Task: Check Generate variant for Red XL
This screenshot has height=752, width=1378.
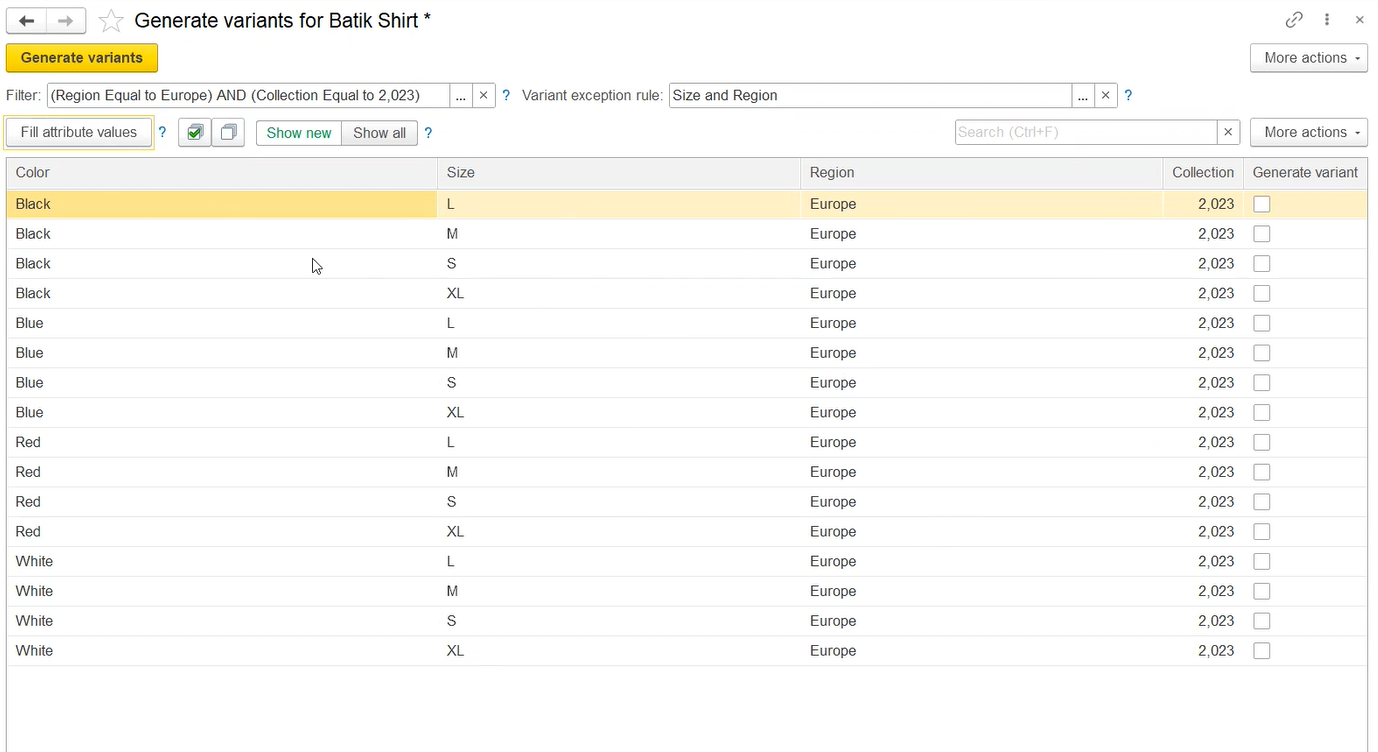Action: [1262, 532]
